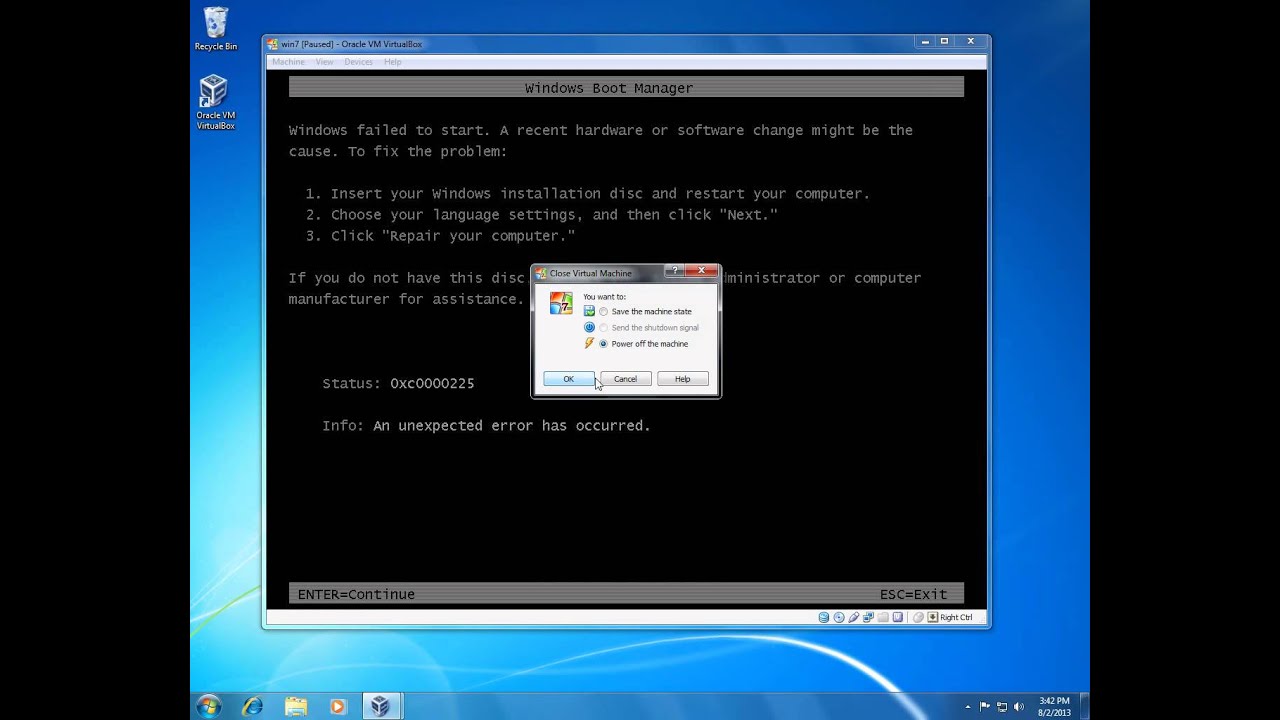Select Send the shutdown signal option
This screenshot has width=1280, height=720.
(x=649, y=327)
